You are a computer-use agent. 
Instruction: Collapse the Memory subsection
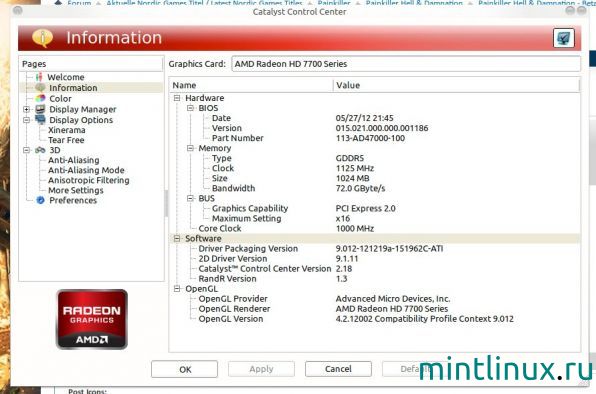tap(190, 148)
